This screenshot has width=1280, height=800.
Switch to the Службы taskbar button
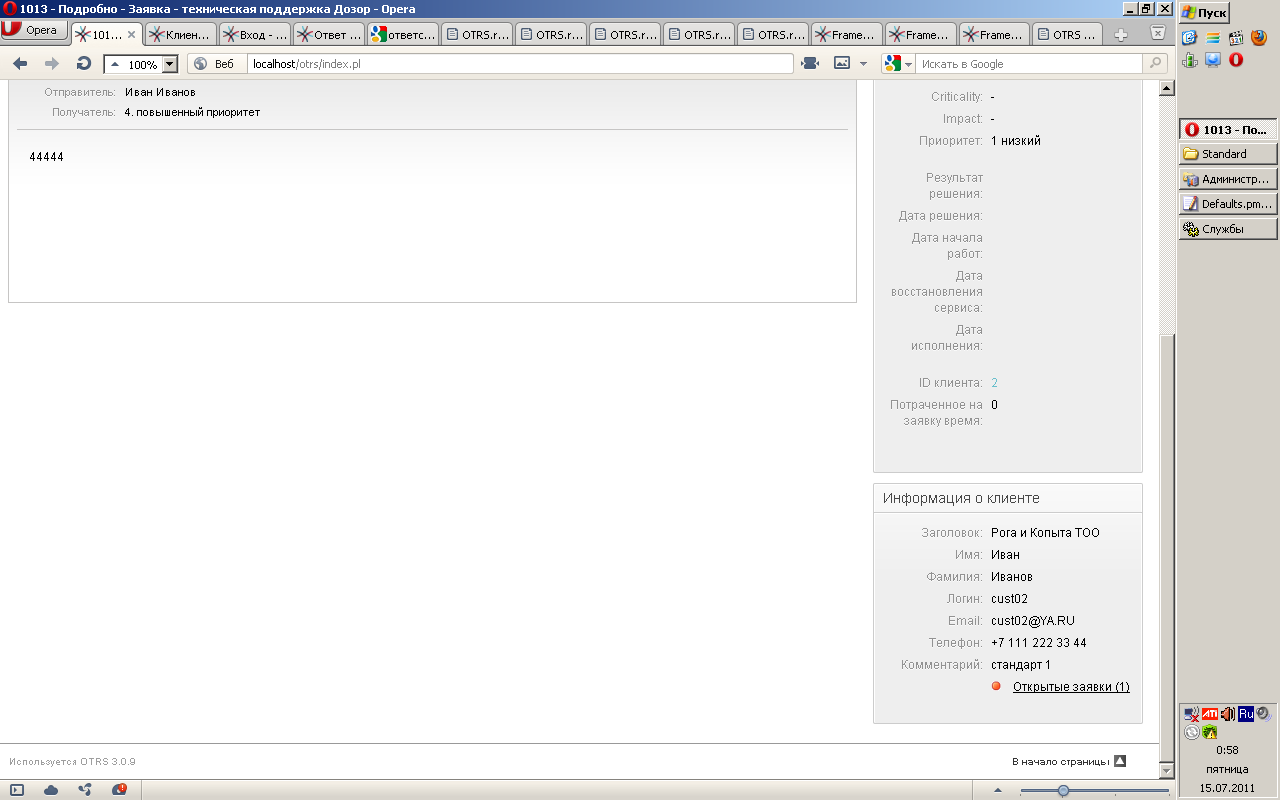[x=1228, y=229]
